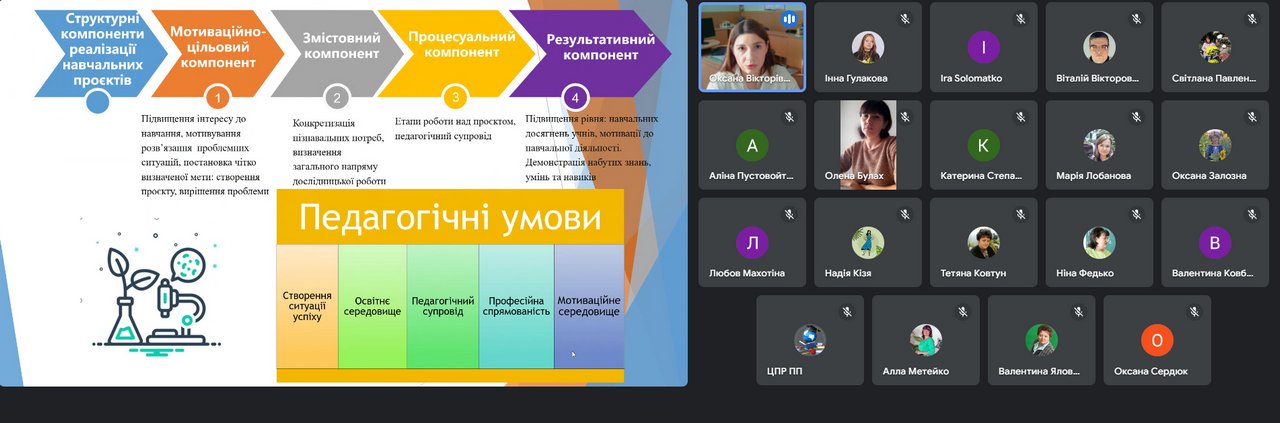Screen dimensions: 1280x423
Task: Click muted mic icon on Валентина Ковб tile
Action: tap(1252, 215)
